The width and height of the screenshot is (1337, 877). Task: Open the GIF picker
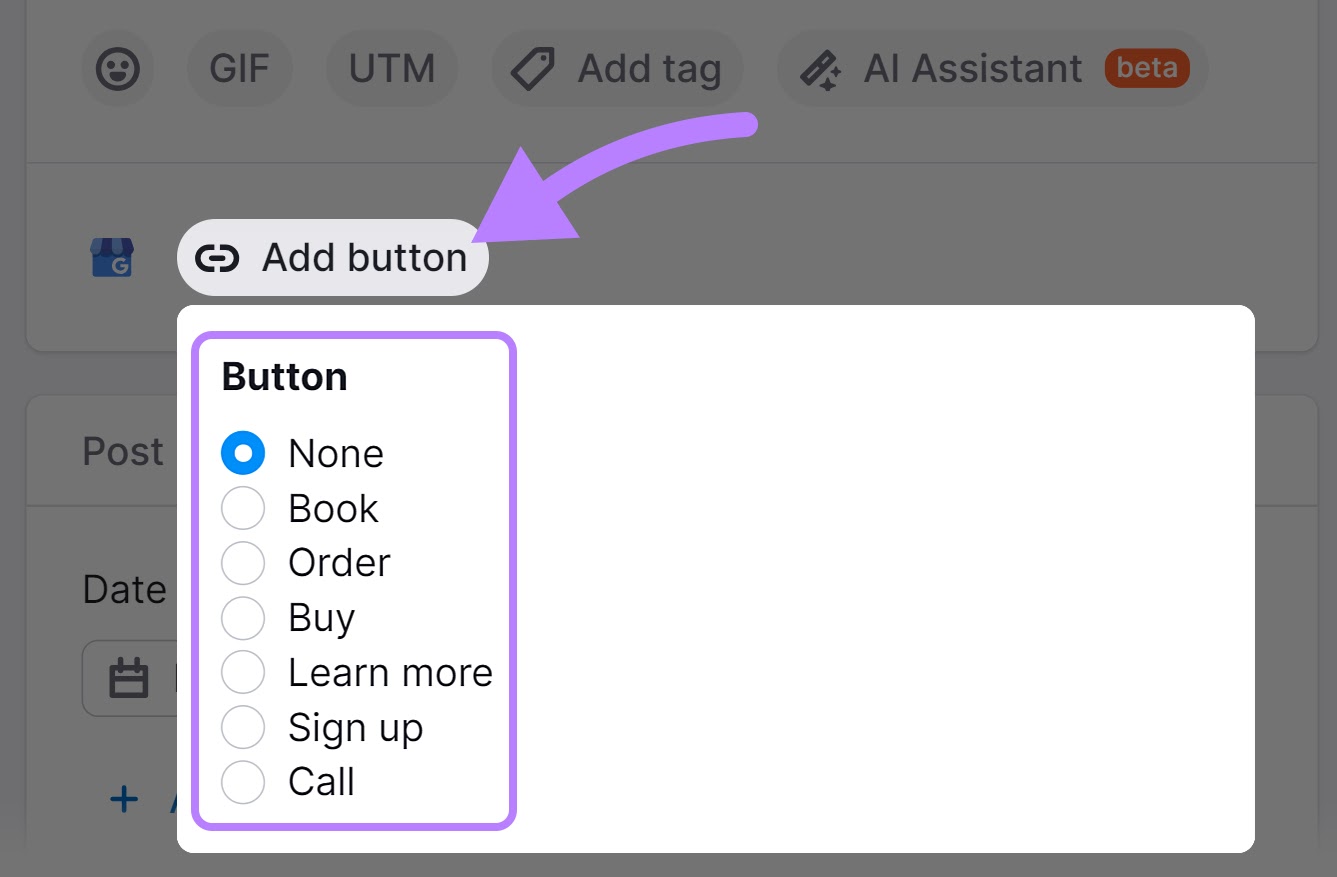(x=239, y=68)
